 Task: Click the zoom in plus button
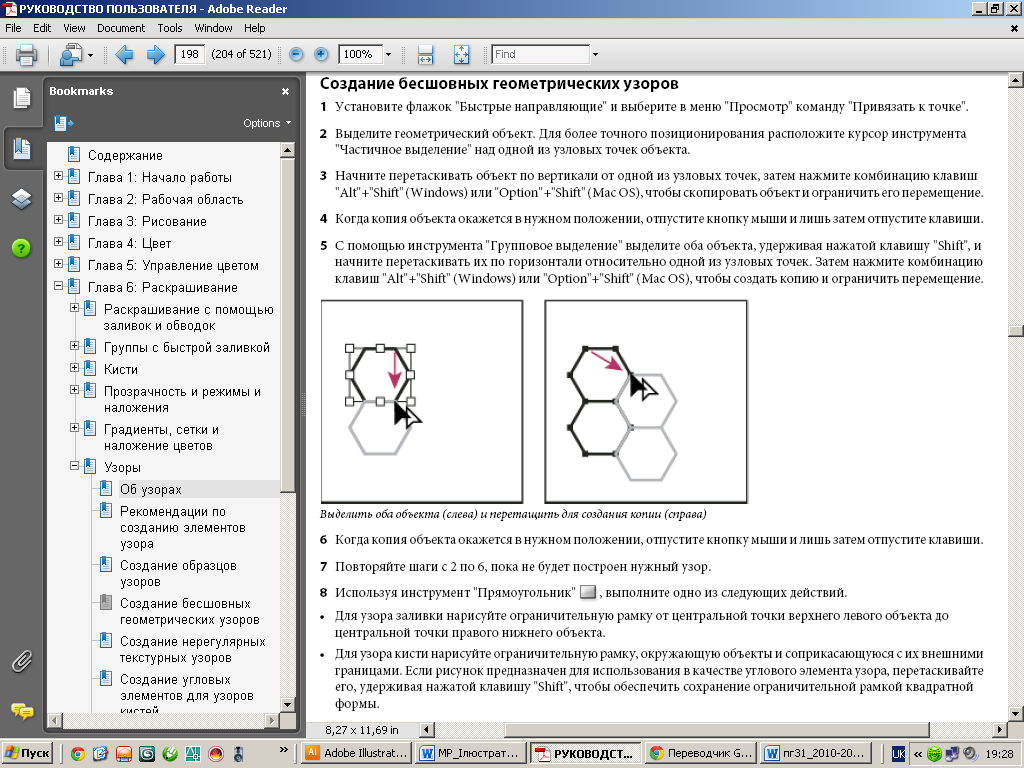[x=321, y=54]
